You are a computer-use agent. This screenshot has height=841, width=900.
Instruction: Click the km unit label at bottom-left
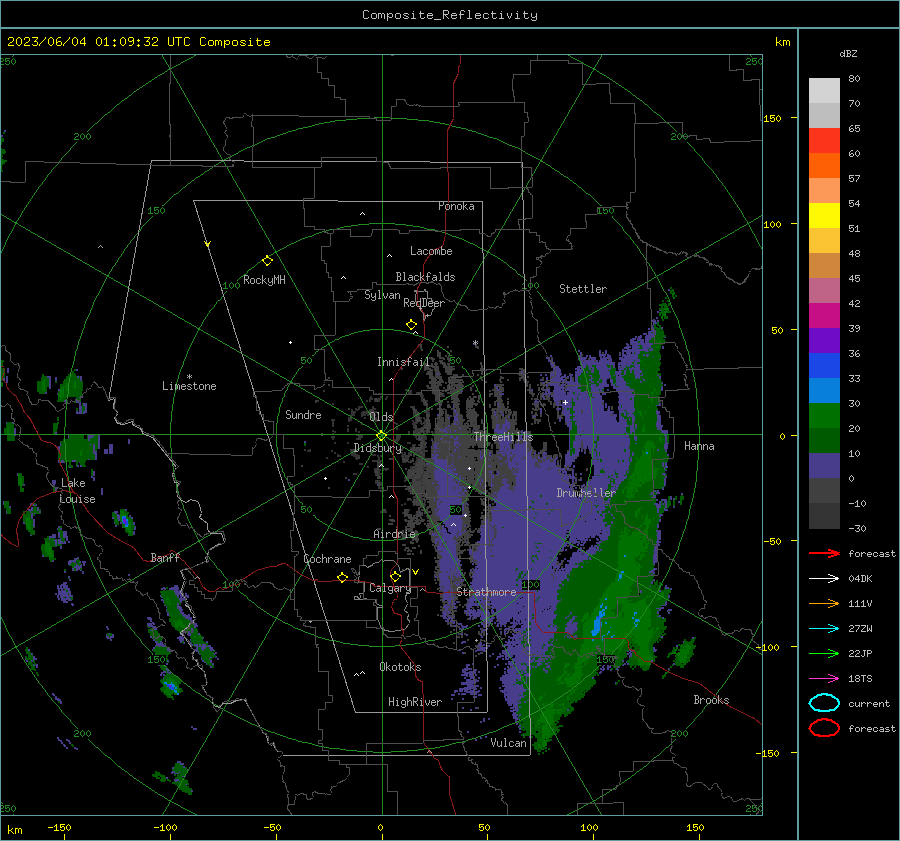(14, 830)
